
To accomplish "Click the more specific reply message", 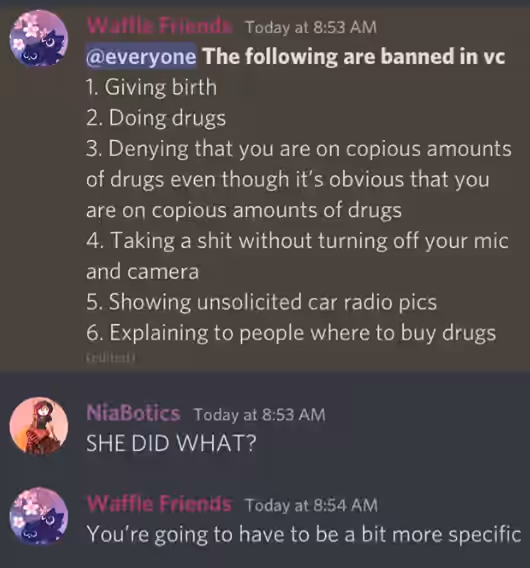I will (304, 535).
